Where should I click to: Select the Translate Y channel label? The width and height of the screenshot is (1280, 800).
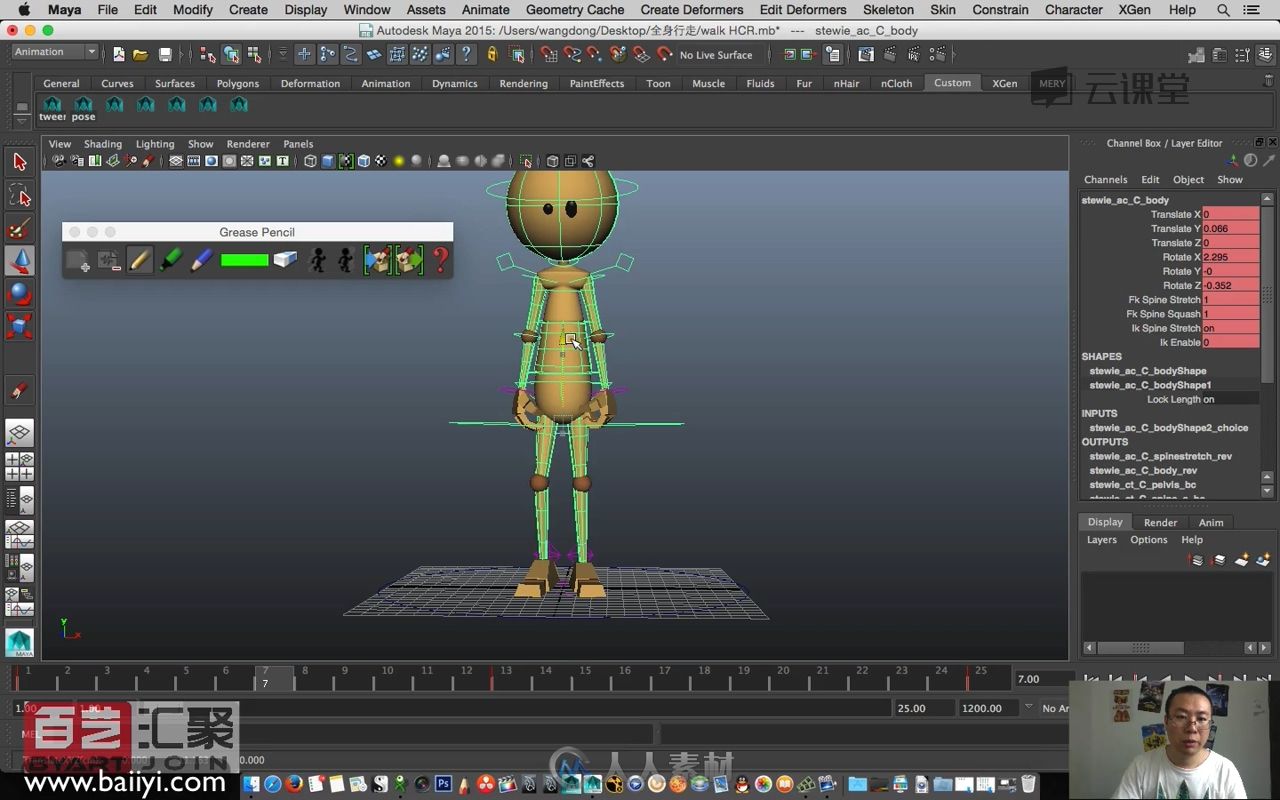[1175, 229]
